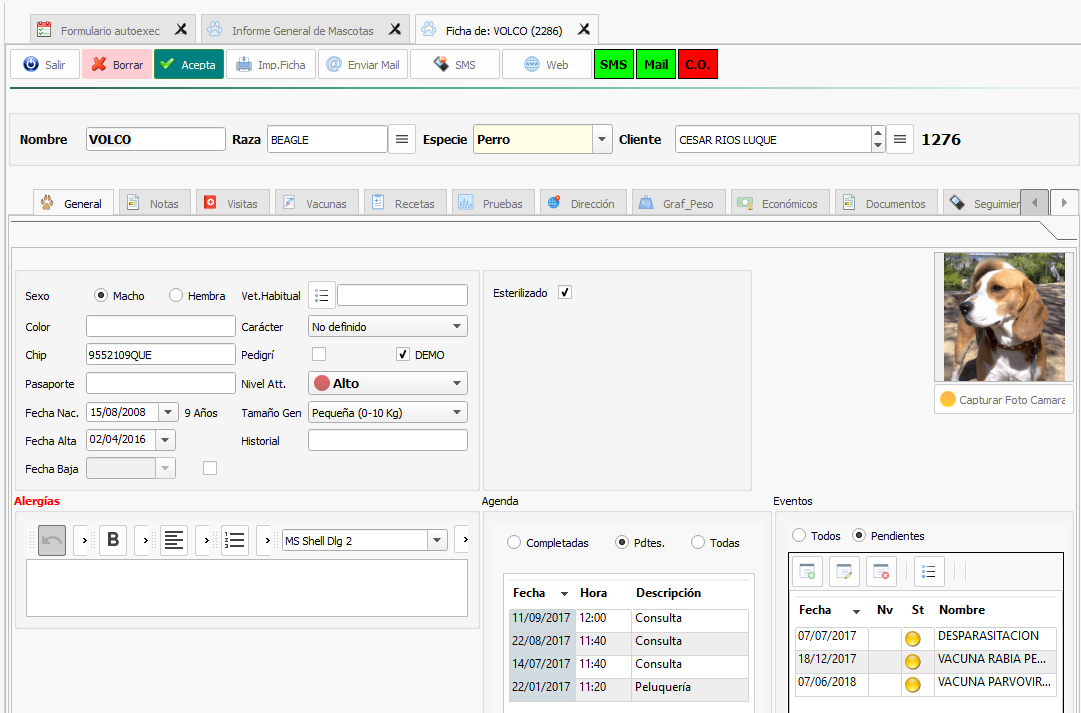Tick the checkbox next to Fecha Baja

click(210, 468)
